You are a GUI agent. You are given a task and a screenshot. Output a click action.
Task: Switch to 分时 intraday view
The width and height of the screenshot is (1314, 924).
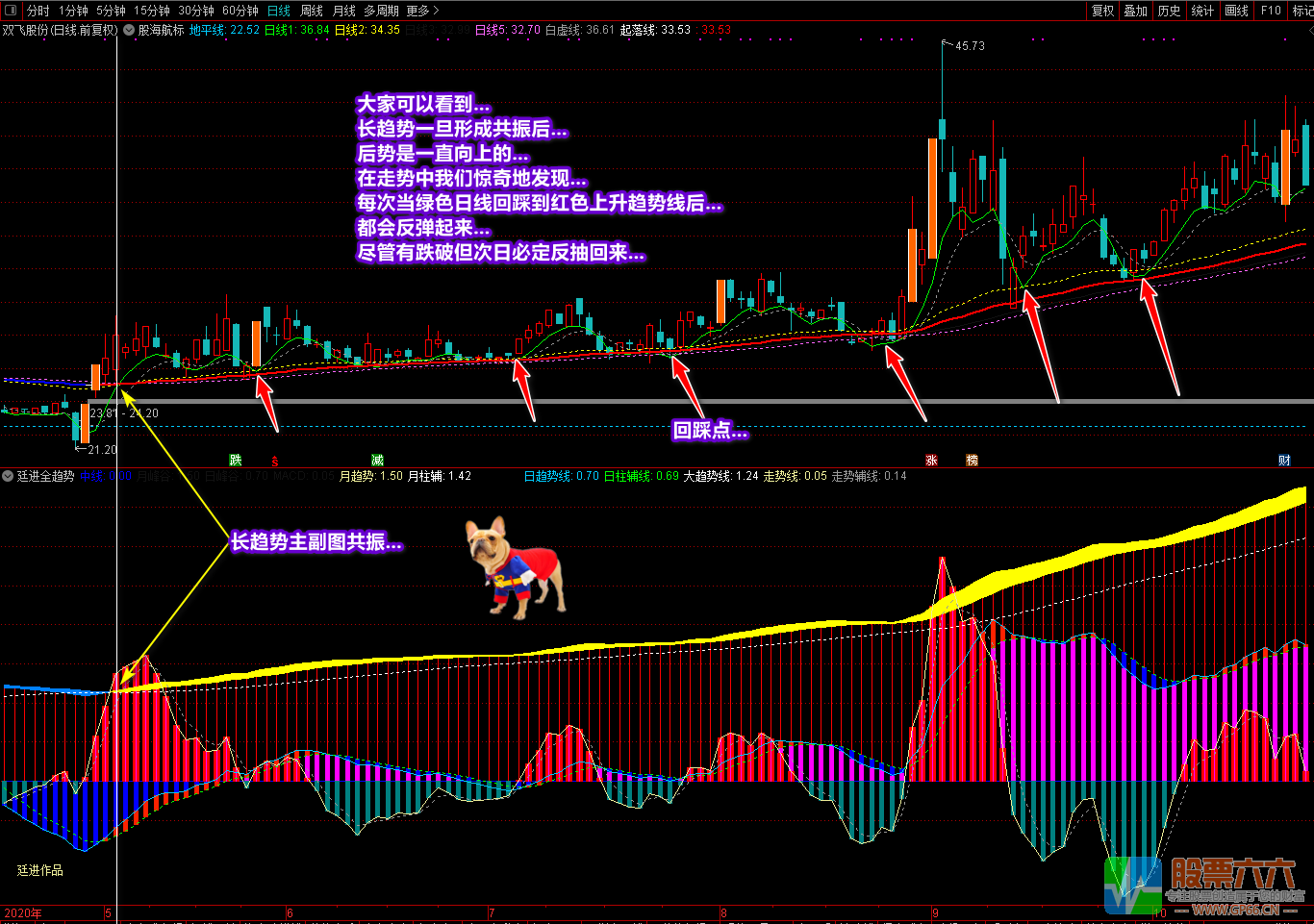(x=38, y=11)
